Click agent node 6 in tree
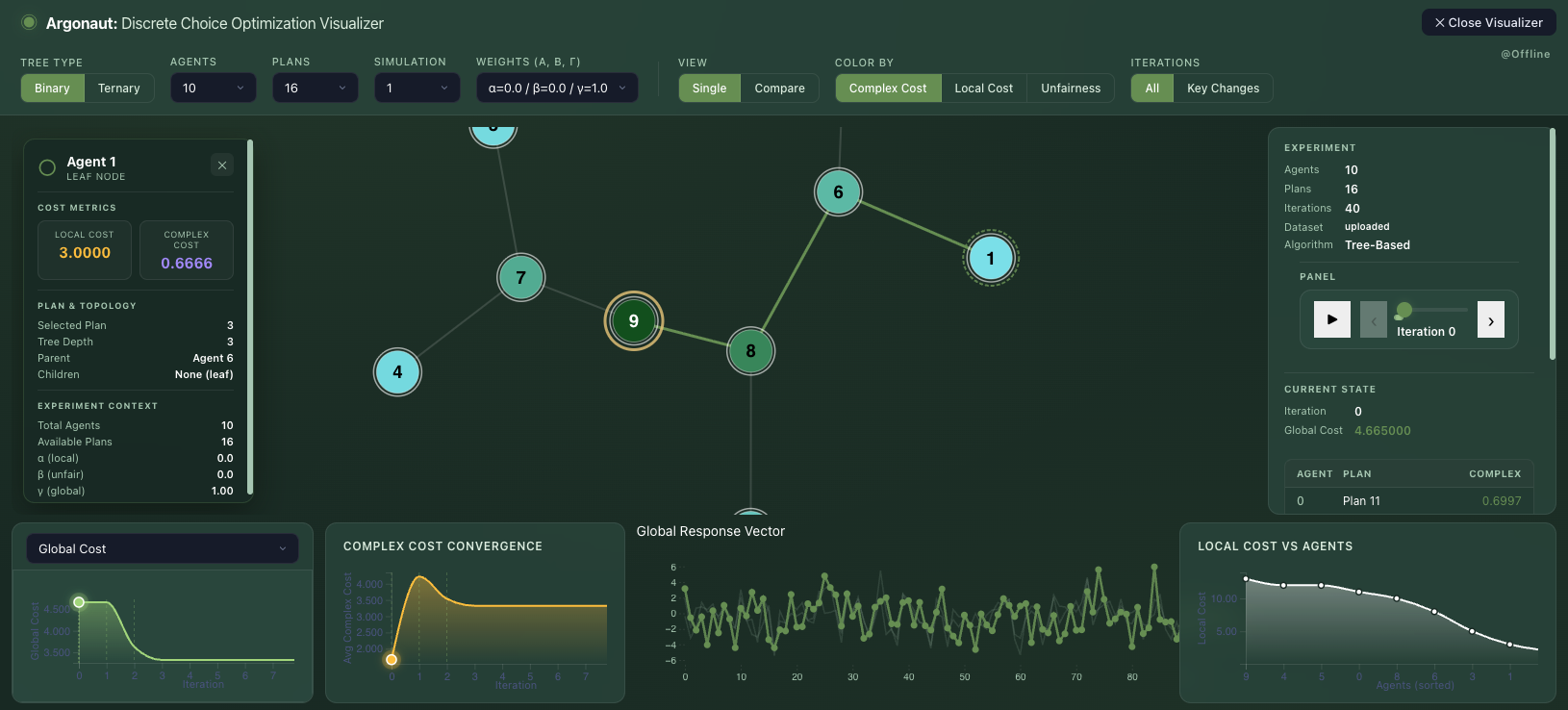 (x=838, y=191)
